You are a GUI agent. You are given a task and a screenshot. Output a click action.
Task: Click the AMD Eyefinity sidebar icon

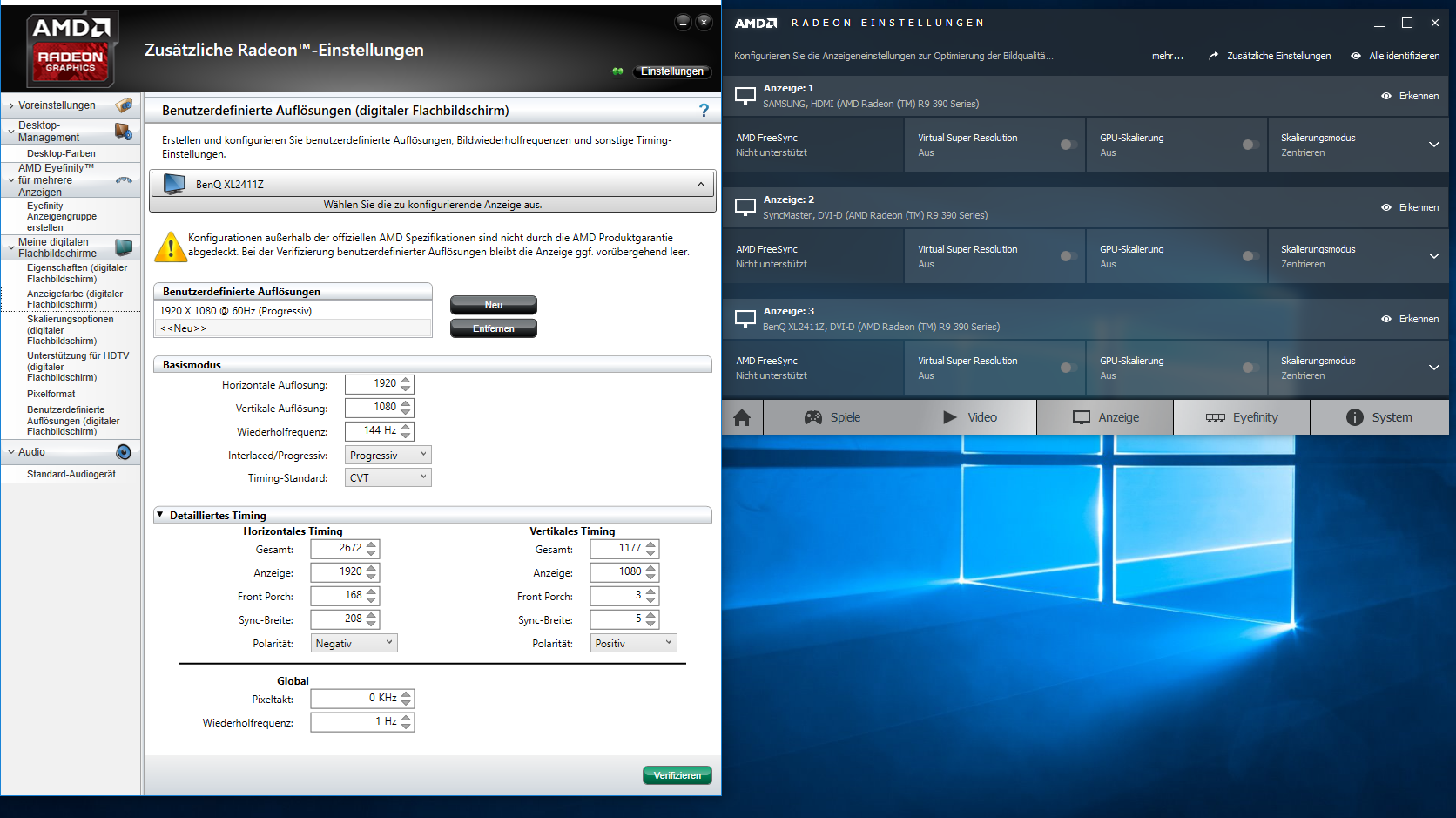tap(124, 180)
